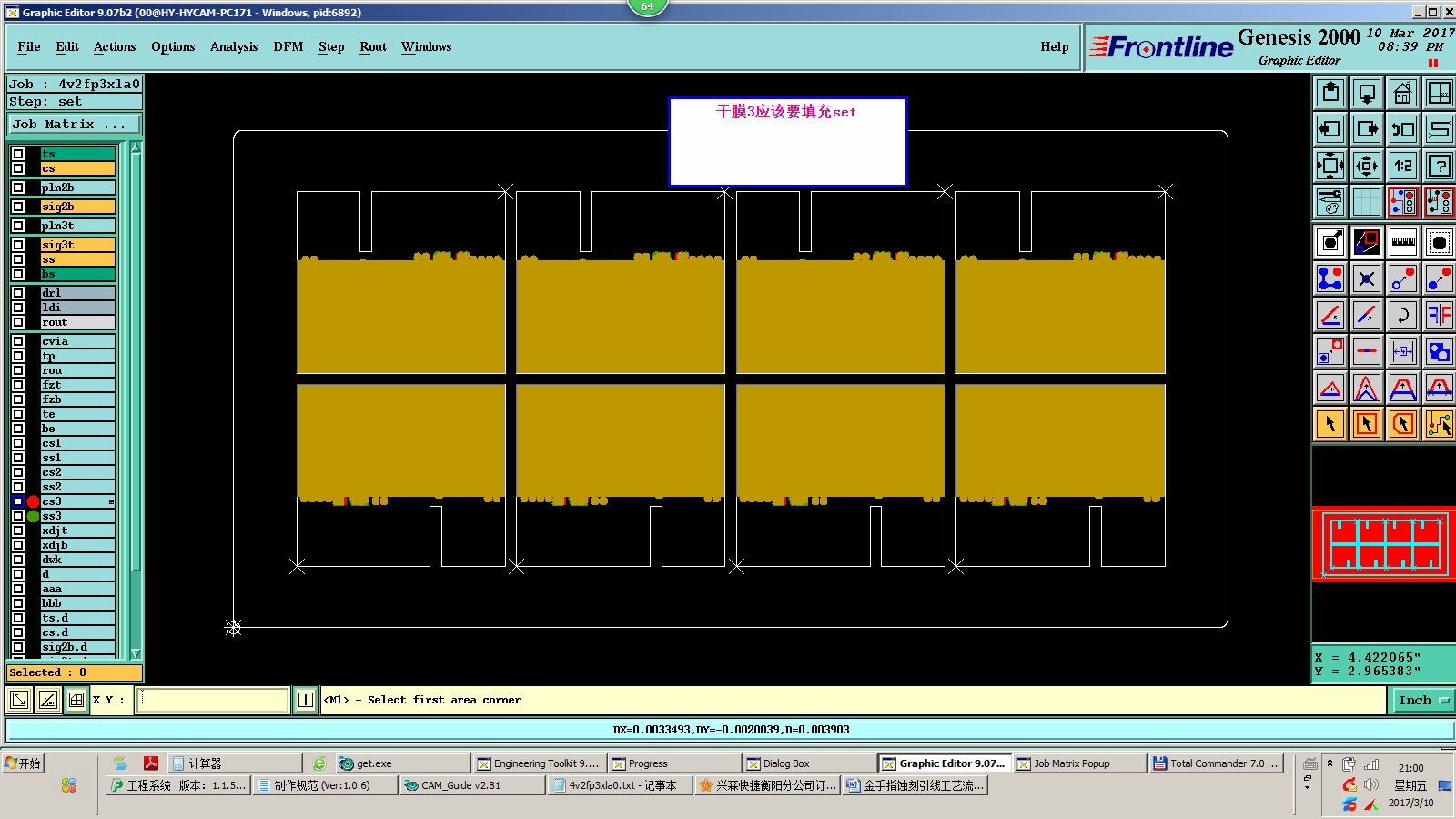
Task: Select the pln3t layer name
Action: tap(78, 226)
